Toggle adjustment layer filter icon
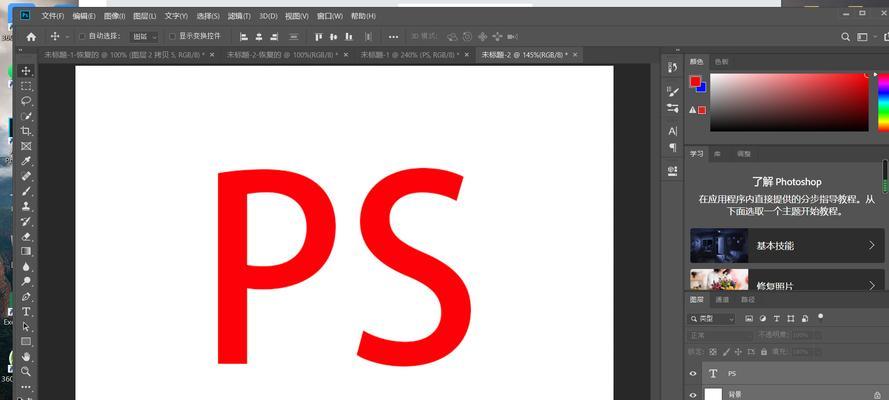The image size is (889, 400). tap(763, 319)
